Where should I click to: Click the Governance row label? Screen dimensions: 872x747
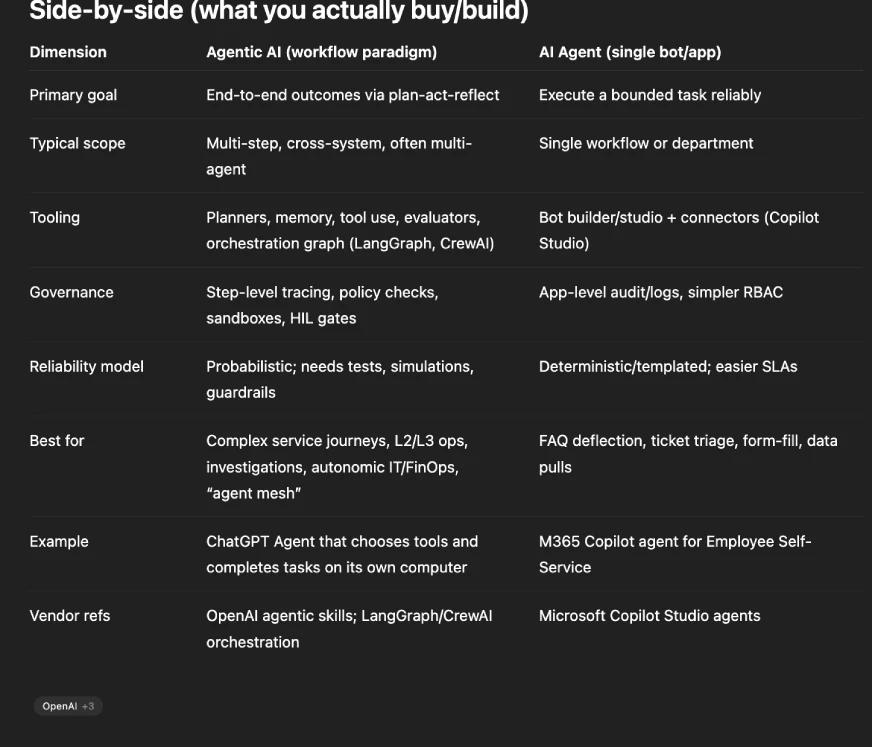pos(71,292)
